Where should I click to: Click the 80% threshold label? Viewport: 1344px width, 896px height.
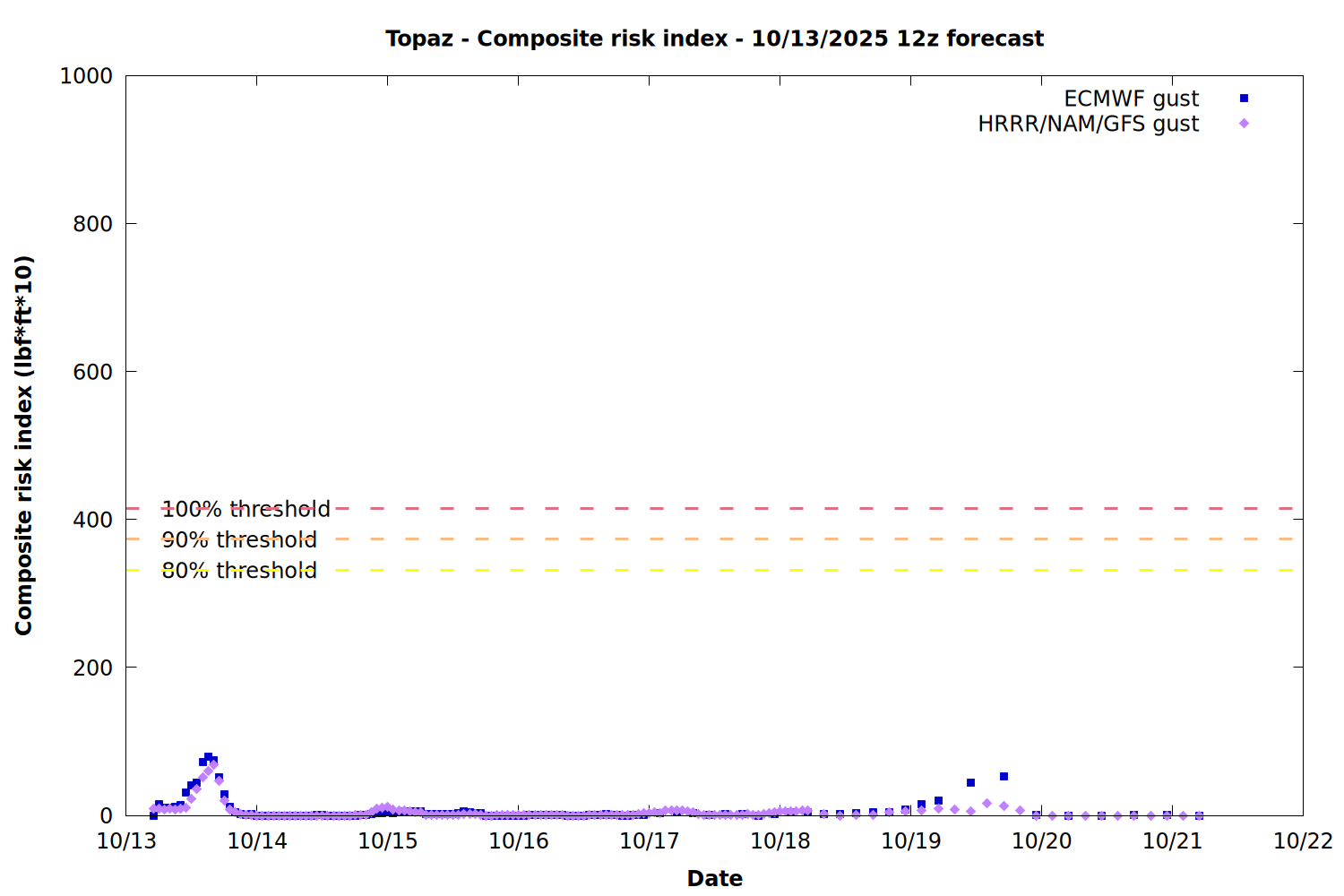point(238,571)
